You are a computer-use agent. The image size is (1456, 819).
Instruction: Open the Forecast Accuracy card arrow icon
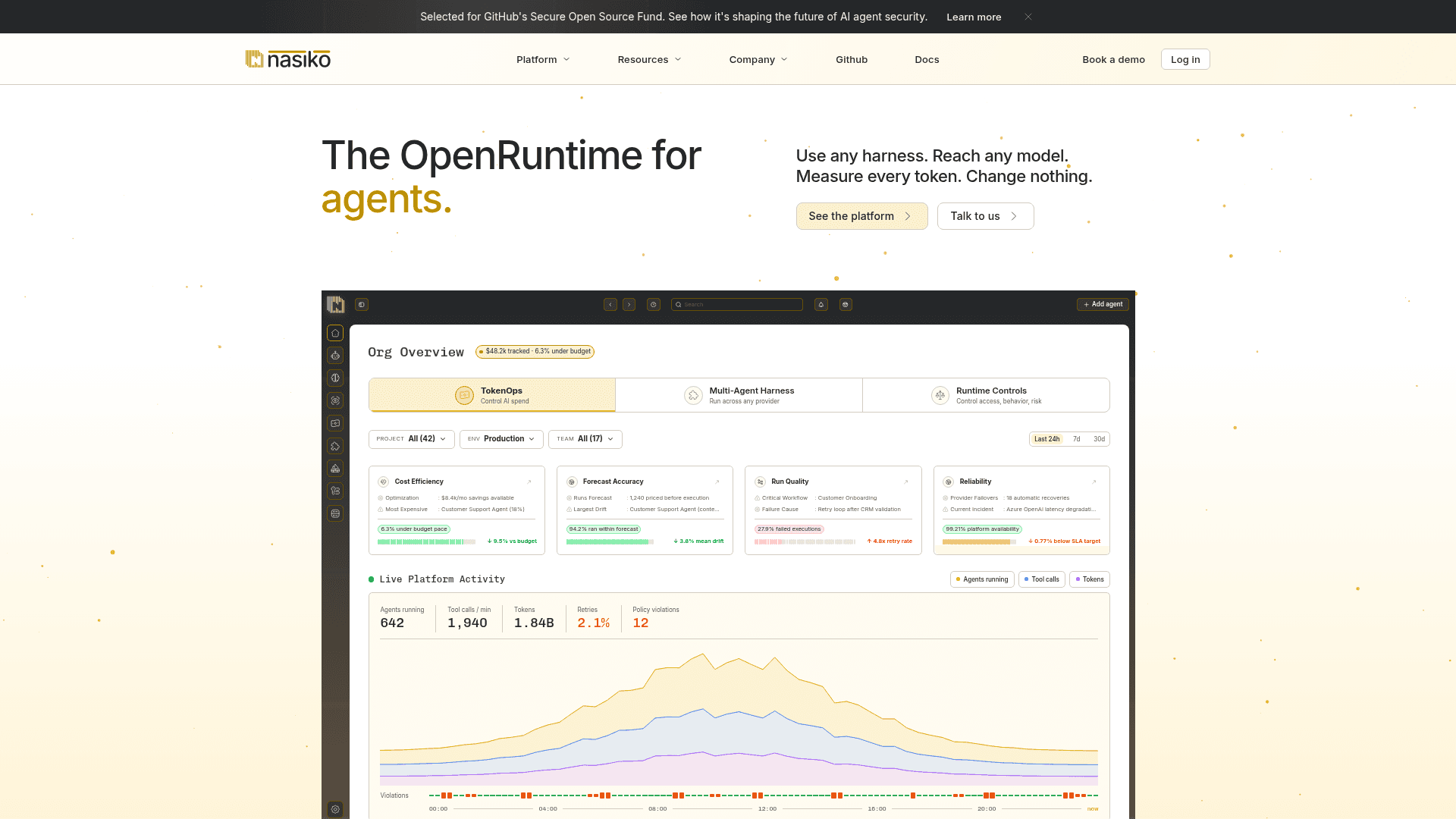point(717,482)
